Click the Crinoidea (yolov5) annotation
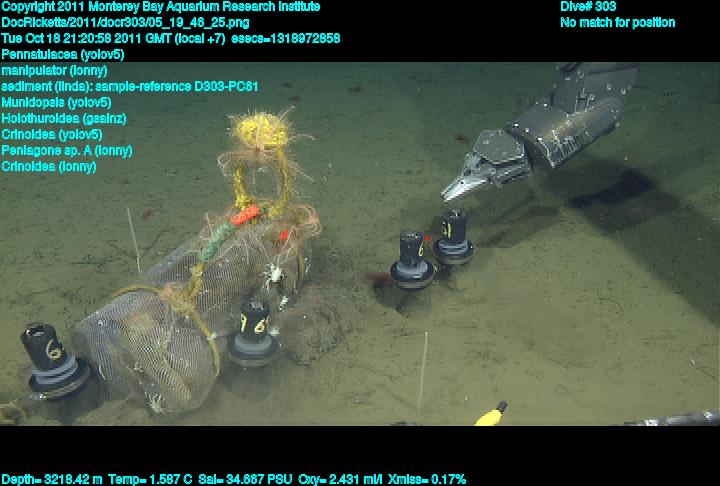Viewport: 720px width, 486px height. (52, 135)
